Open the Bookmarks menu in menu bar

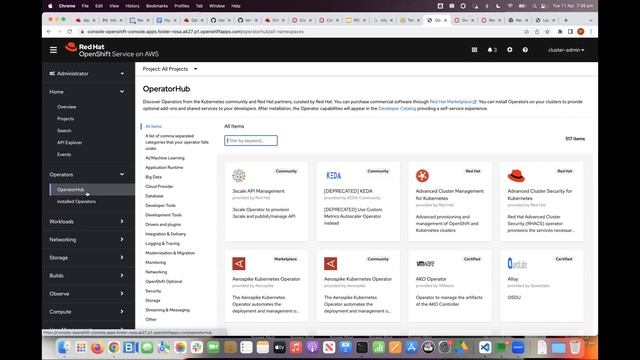(157, 6)
